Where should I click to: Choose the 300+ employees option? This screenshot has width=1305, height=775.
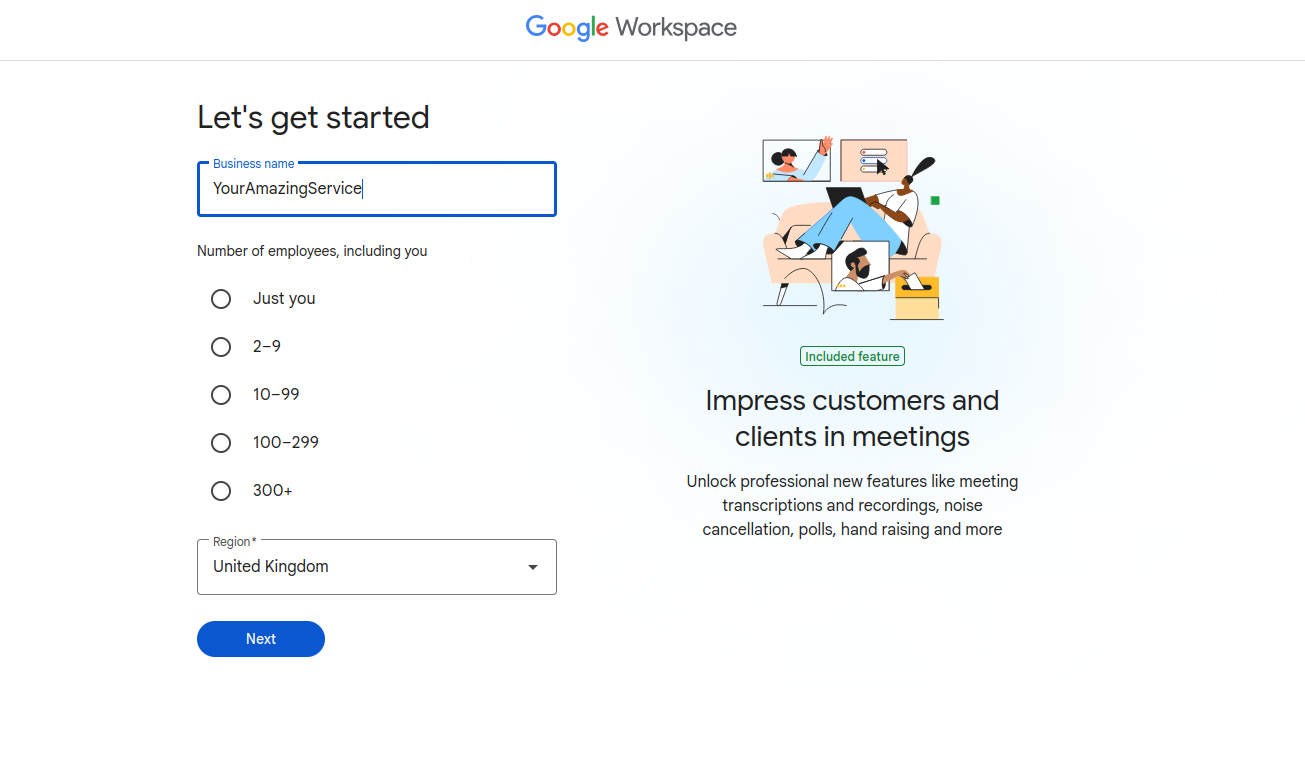(x=221, y=491)
